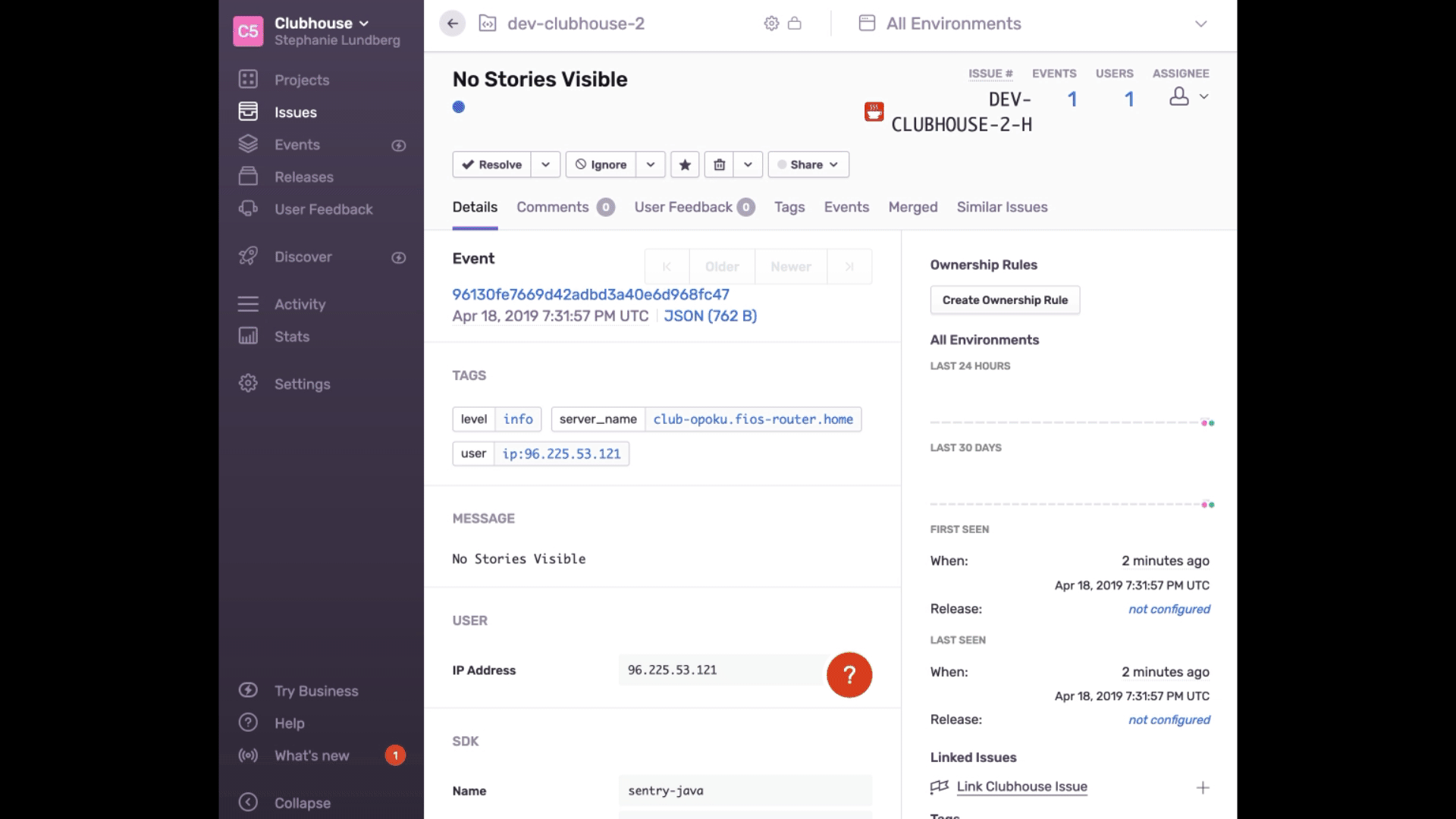Click Create Ownership Rule button
1456x819 pixels.
coord(1005,300)
